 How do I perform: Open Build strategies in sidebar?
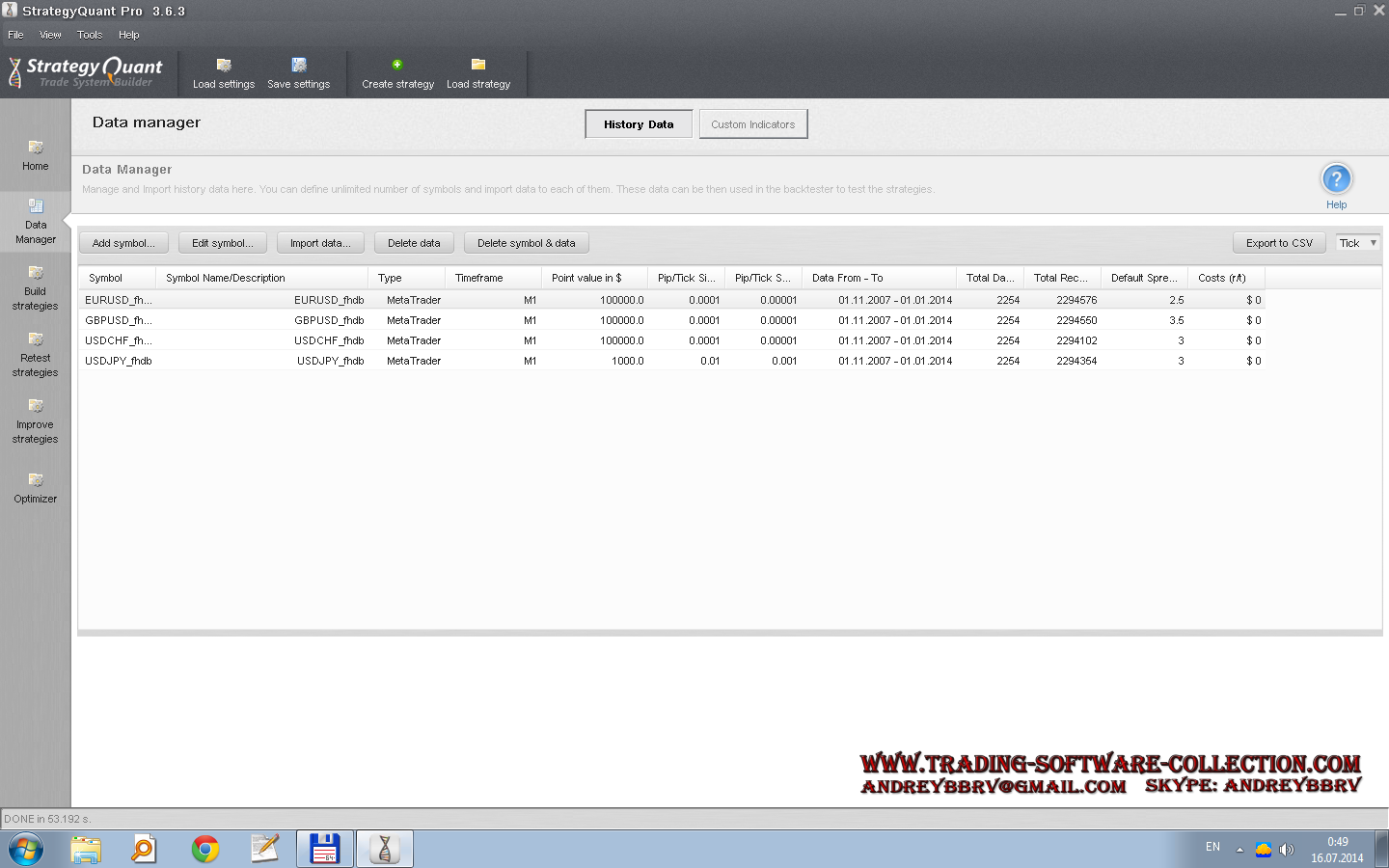pos(36,287)
